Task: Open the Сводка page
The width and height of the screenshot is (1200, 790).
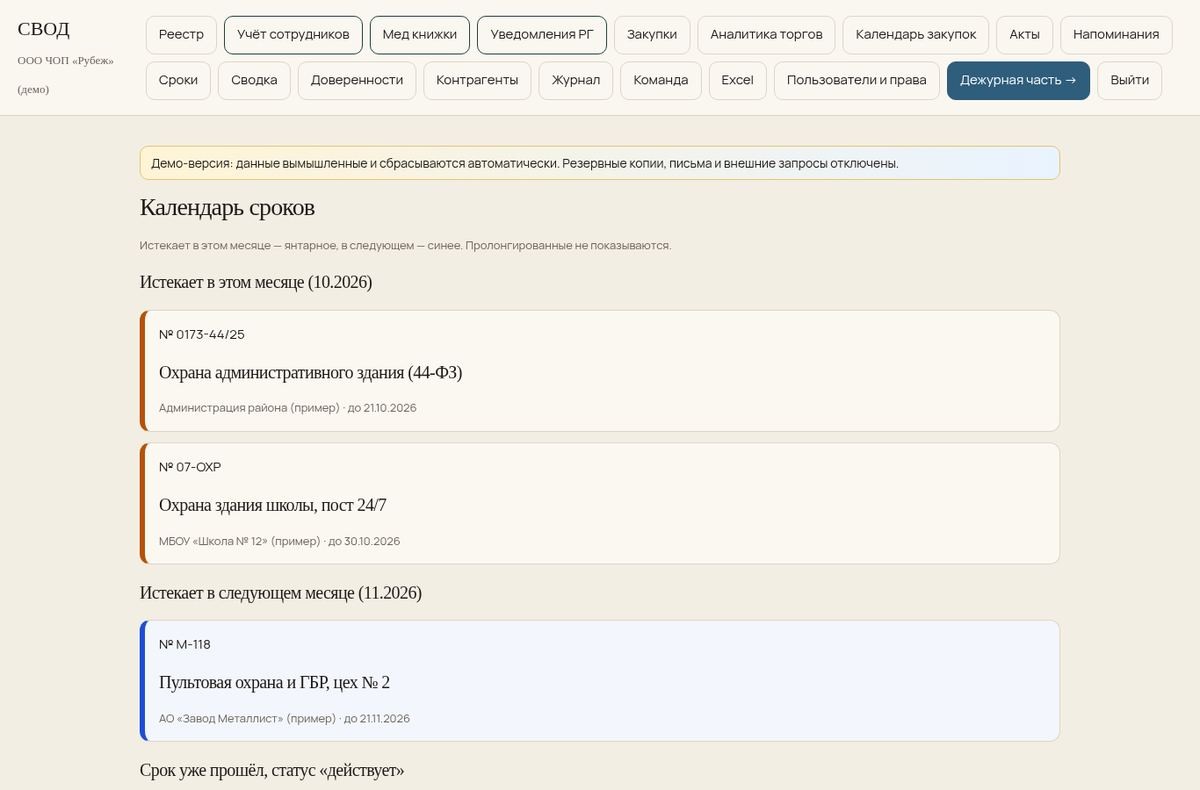Action: coord(254,80)
